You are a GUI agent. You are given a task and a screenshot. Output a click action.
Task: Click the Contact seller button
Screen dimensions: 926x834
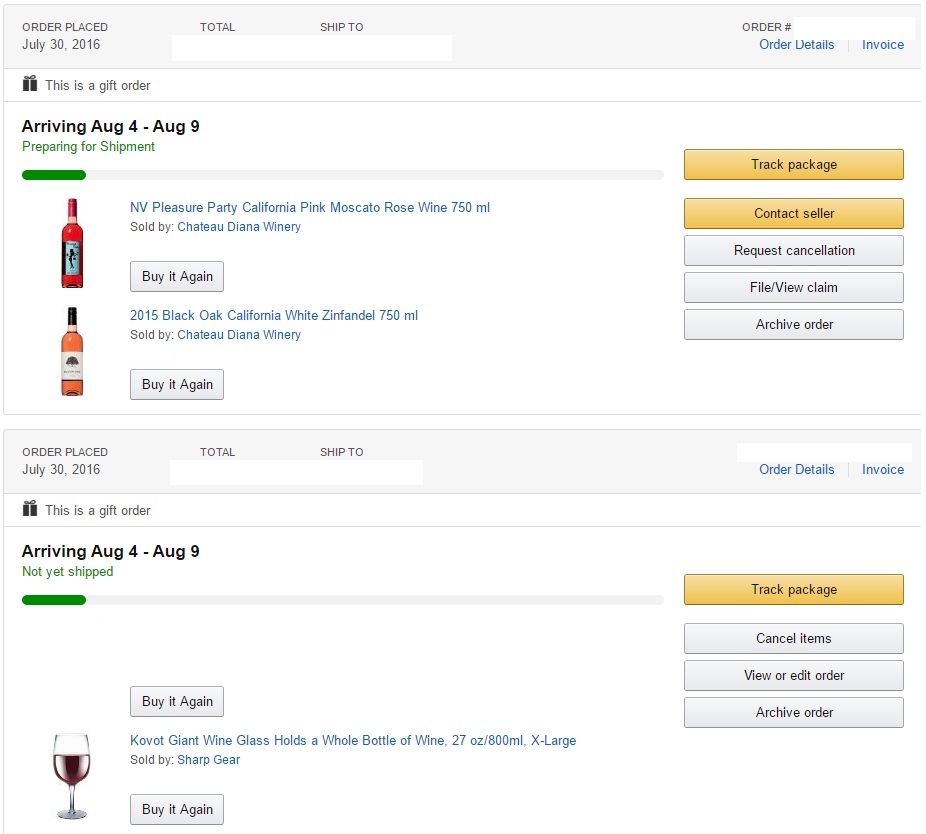point(793,213)
